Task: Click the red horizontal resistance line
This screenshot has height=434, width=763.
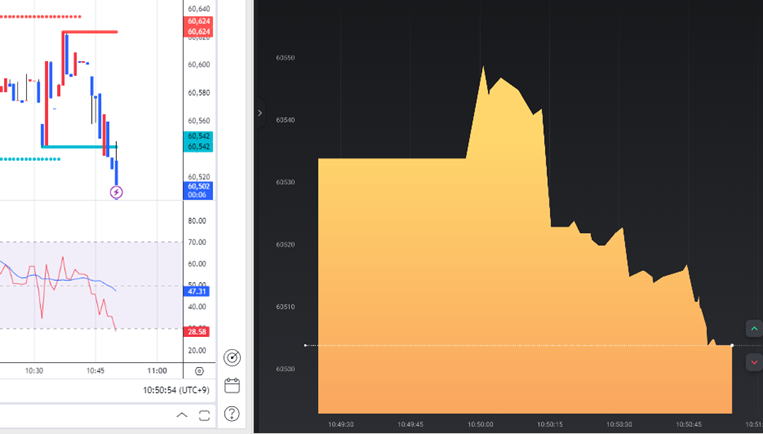Action: [90, 32]
